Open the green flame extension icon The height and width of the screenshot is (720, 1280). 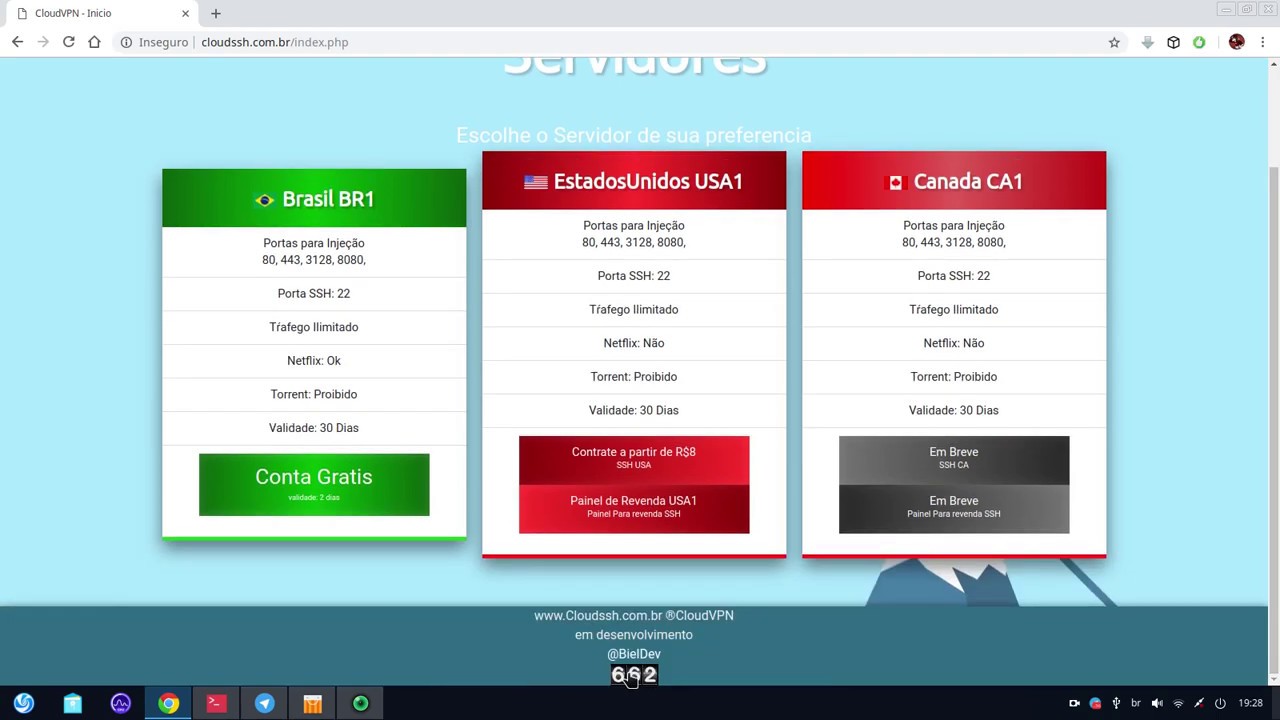[1199, 42]
